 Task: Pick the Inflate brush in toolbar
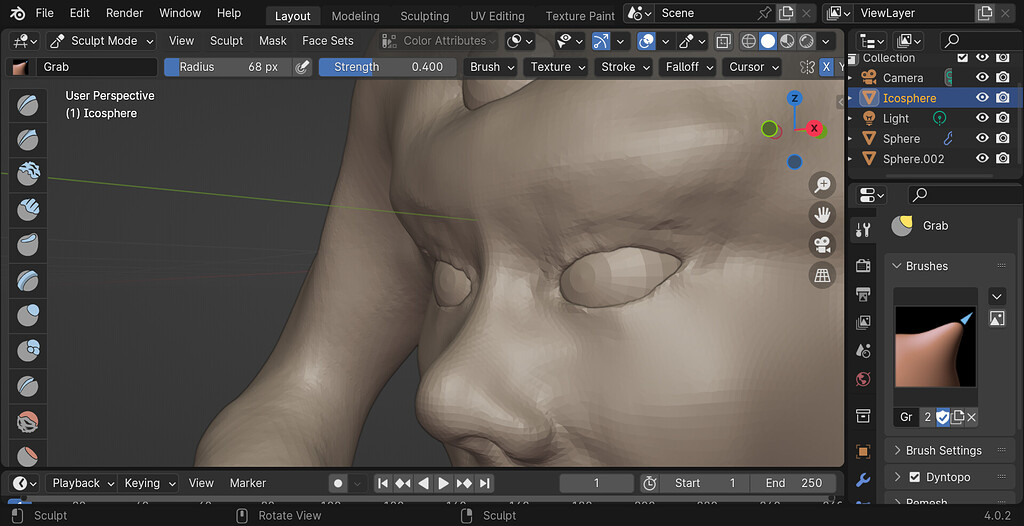(x=28, y=317)
